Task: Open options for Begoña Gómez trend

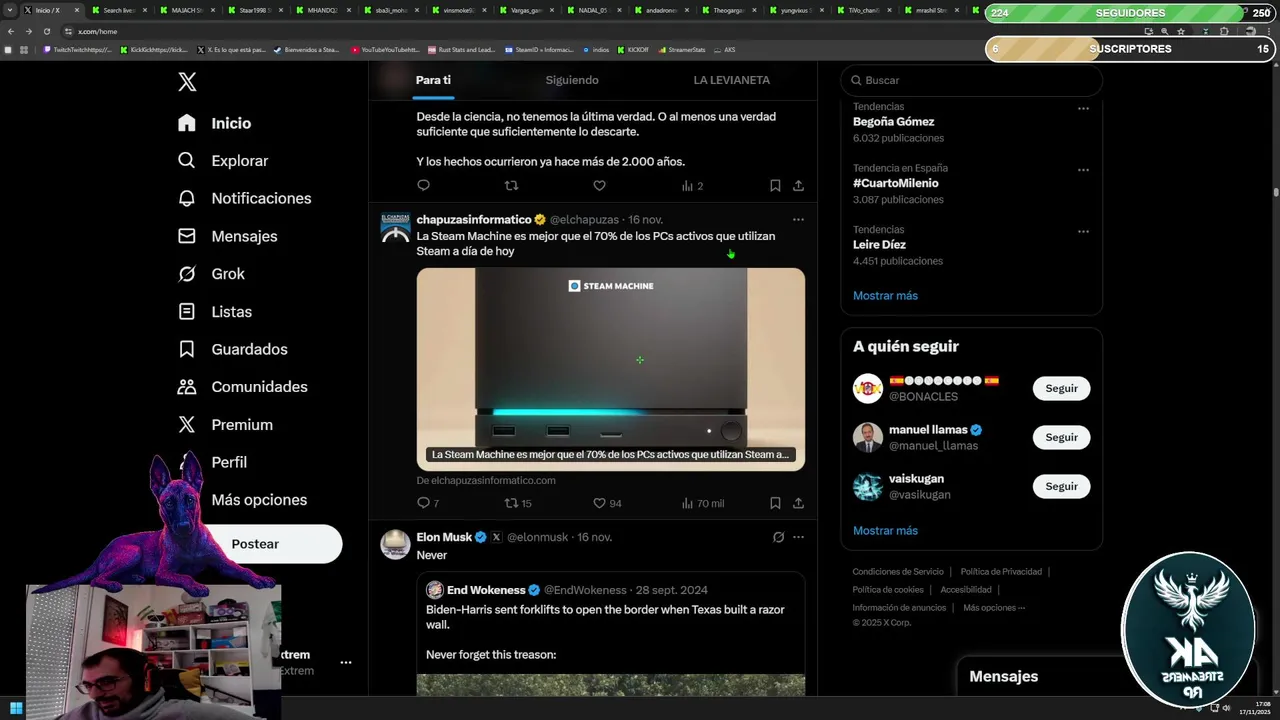Action: click(1083, 108)
